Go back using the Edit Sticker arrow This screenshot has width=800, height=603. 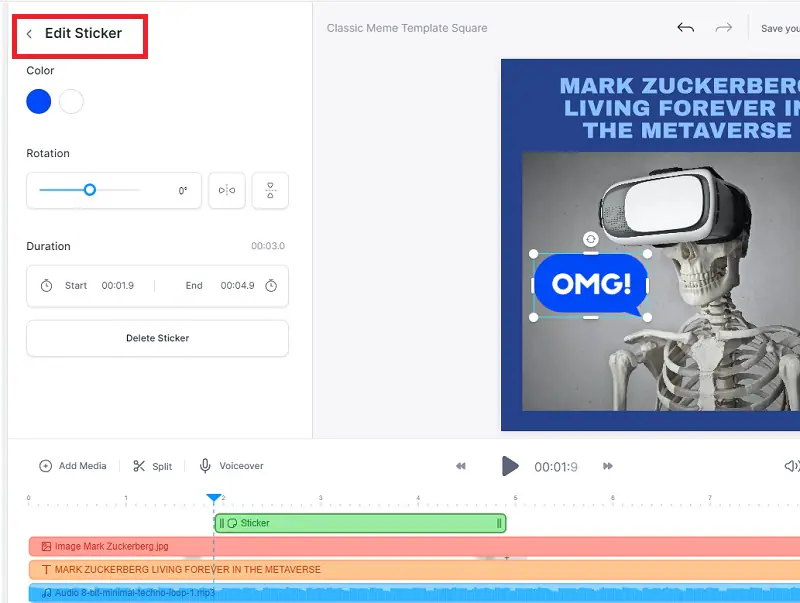(29, 34)
